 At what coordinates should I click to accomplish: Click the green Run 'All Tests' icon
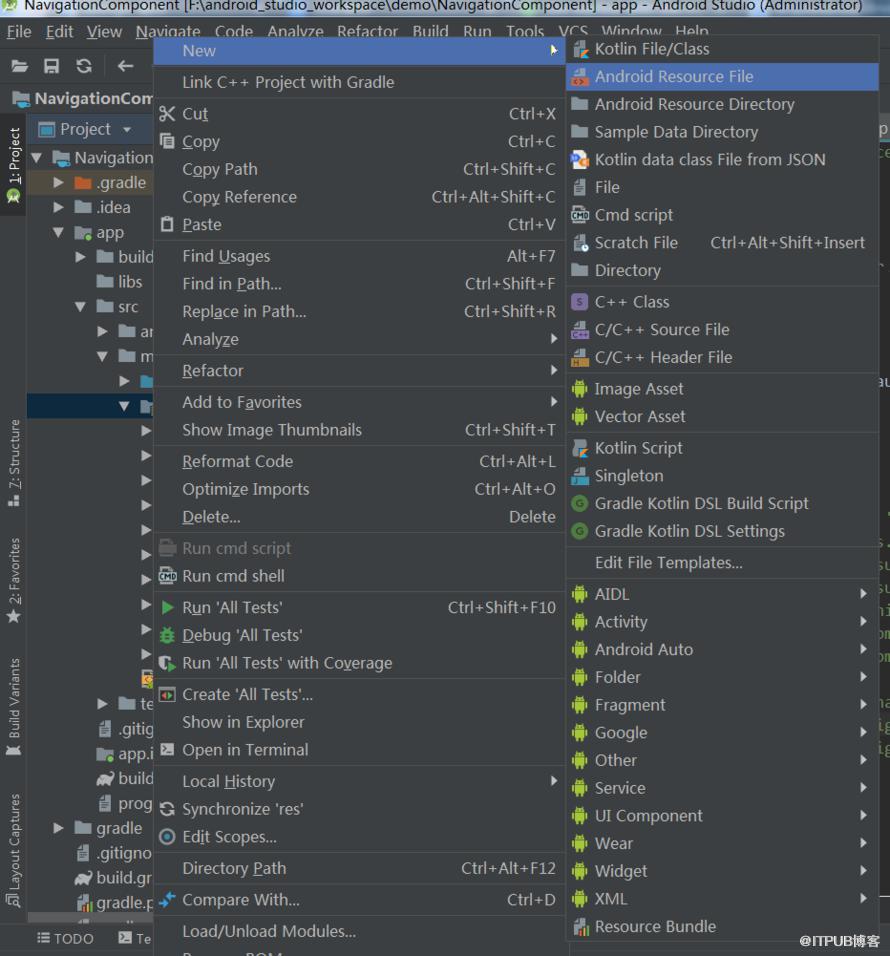pyautogui.click(x=167, y=607)
